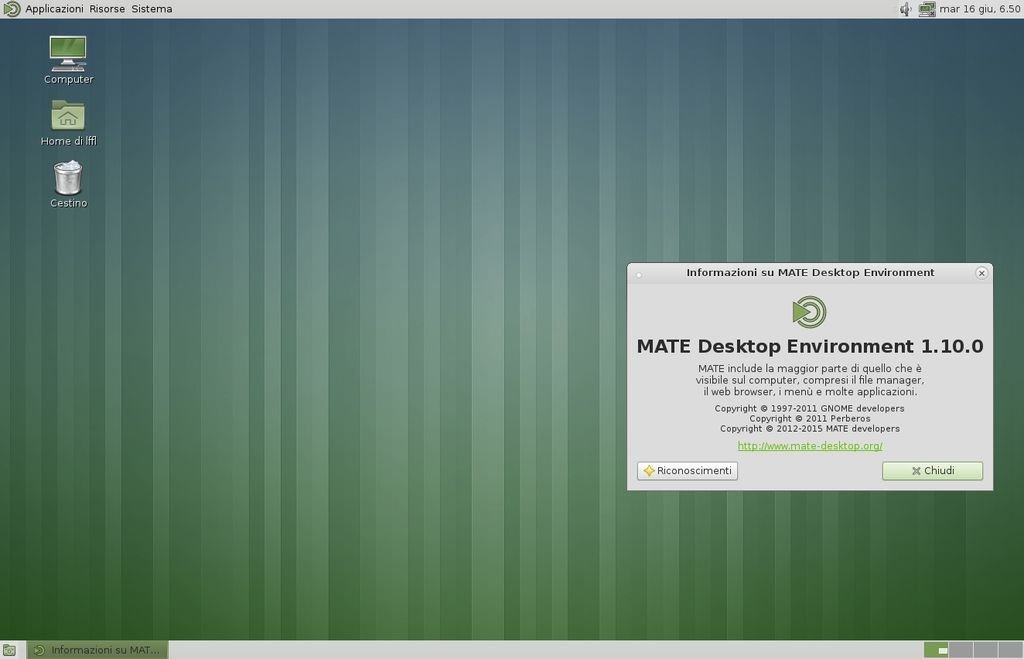Select the Home di lffl folder icon
1024x659 pixels.
tap(68, 116)
